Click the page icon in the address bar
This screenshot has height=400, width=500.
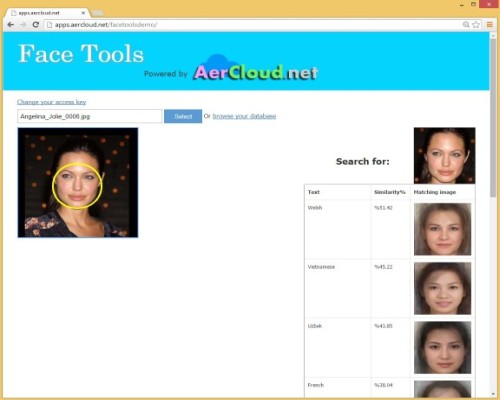49,25
